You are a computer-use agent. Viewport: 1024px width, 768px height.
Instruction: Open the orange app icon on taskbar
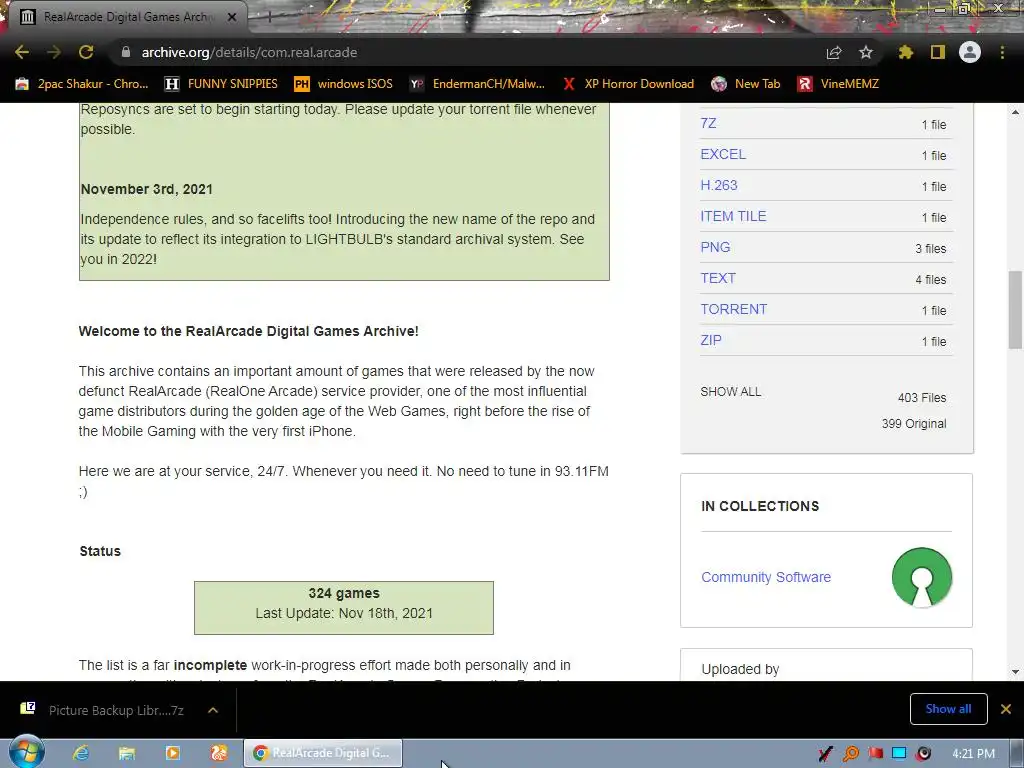(x=219, y=753)
